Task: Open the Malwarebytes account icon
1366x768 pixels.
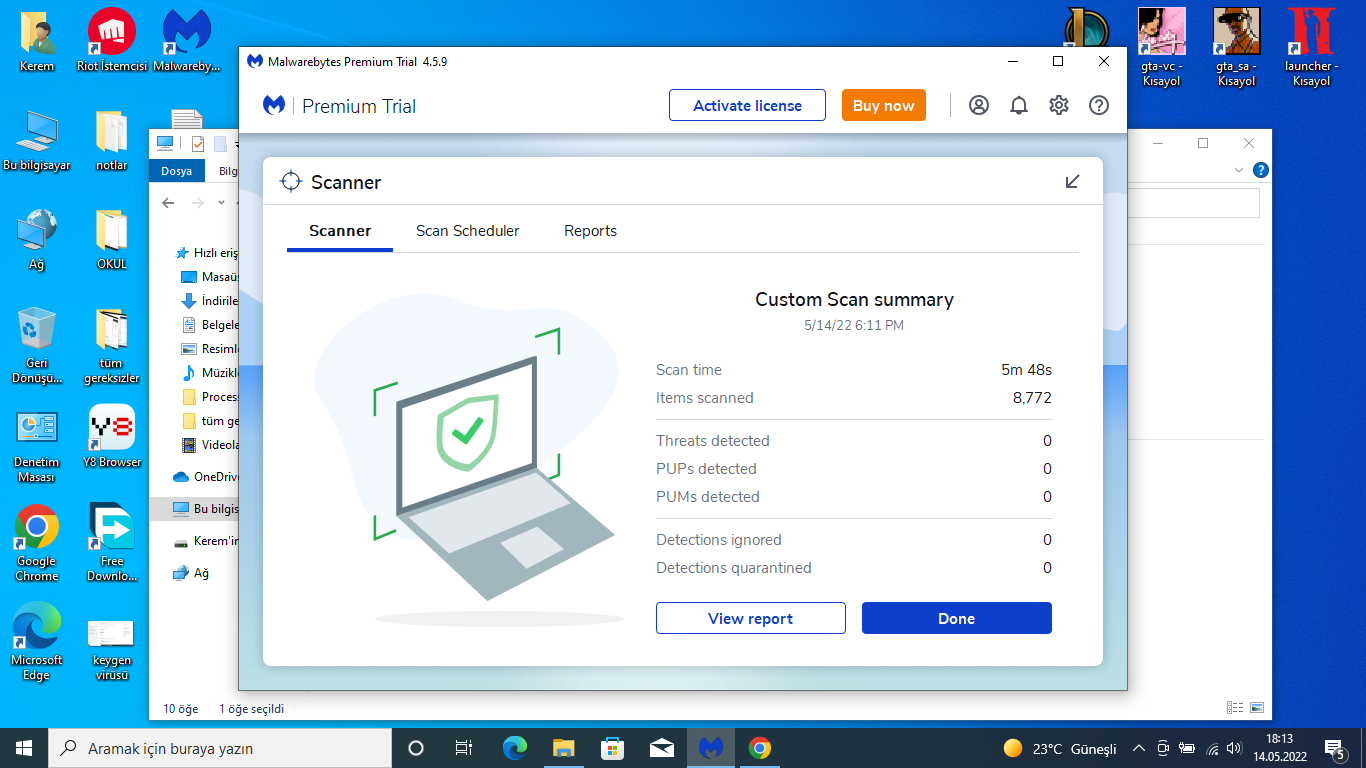Action: click(979, 105)
